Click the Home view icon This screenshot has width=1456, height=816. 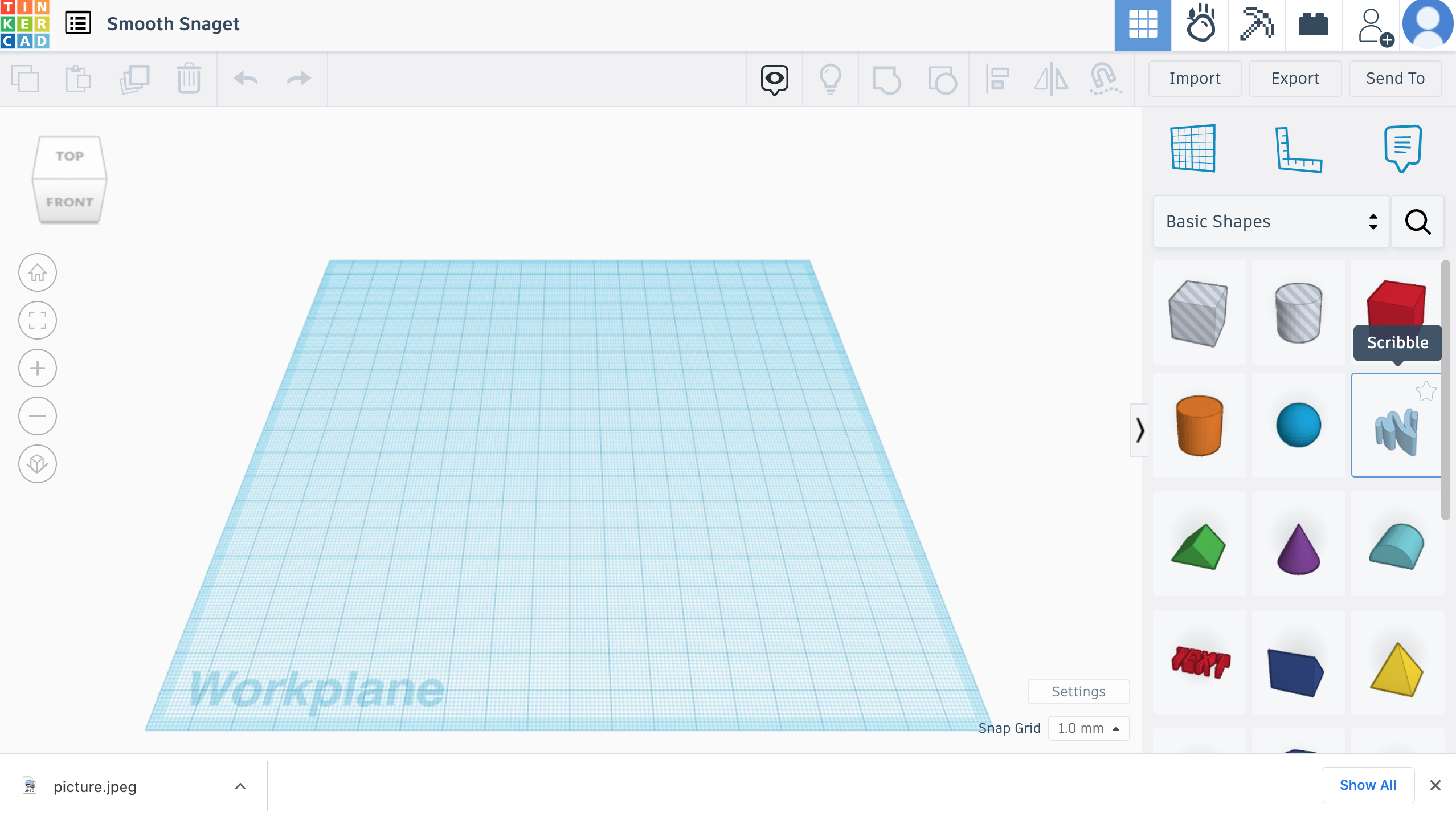[x=36, y=272]
